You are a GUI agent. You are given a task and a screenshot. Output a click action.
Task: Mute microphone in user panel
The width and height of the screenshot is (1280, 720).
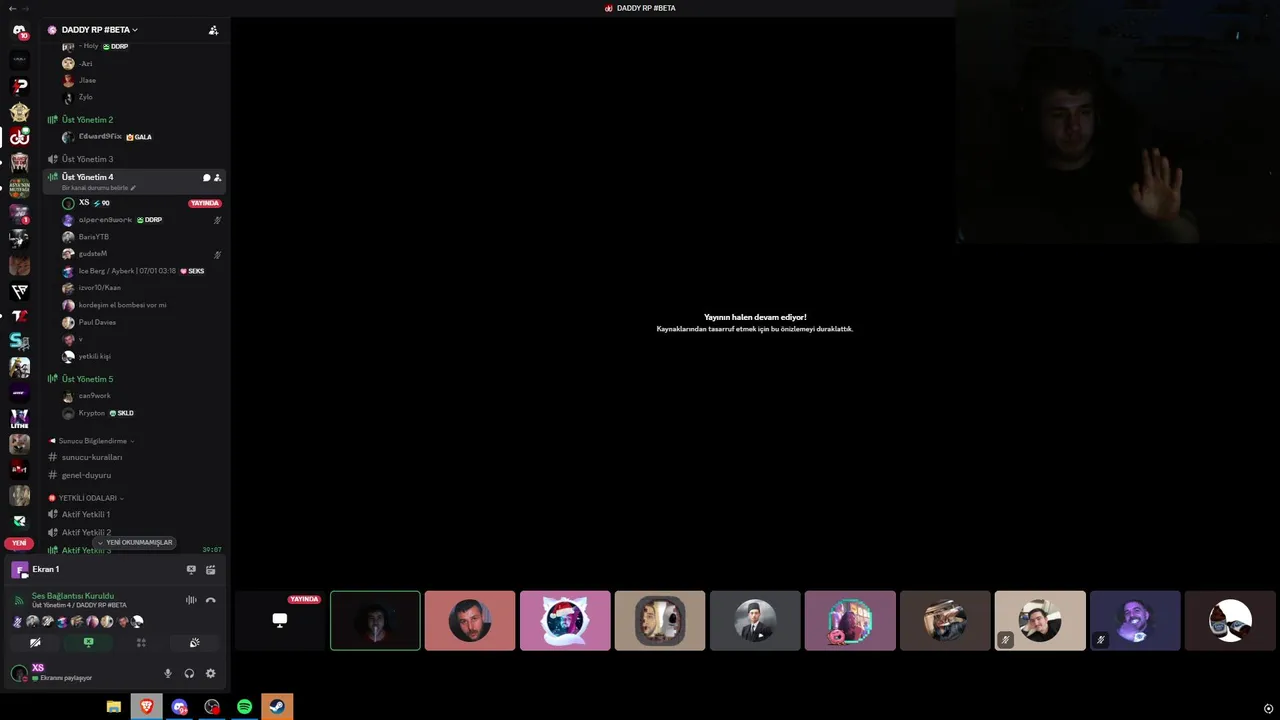(168, 673)
